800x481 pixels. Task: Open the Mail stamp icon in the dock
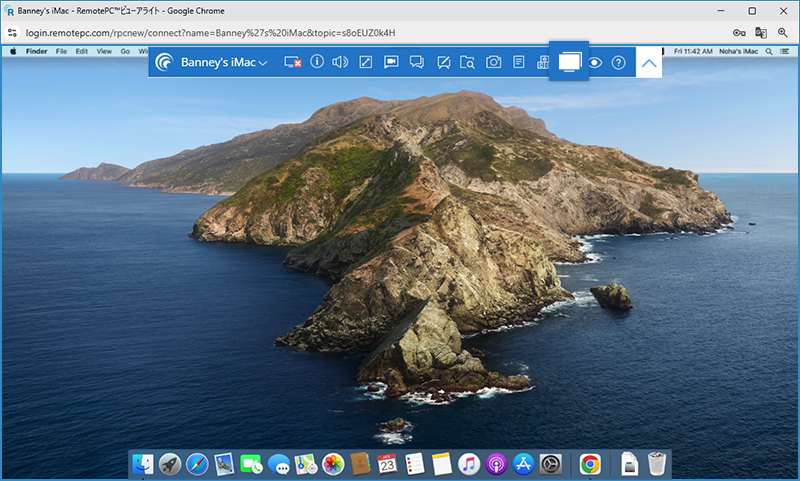pos(224,464)
